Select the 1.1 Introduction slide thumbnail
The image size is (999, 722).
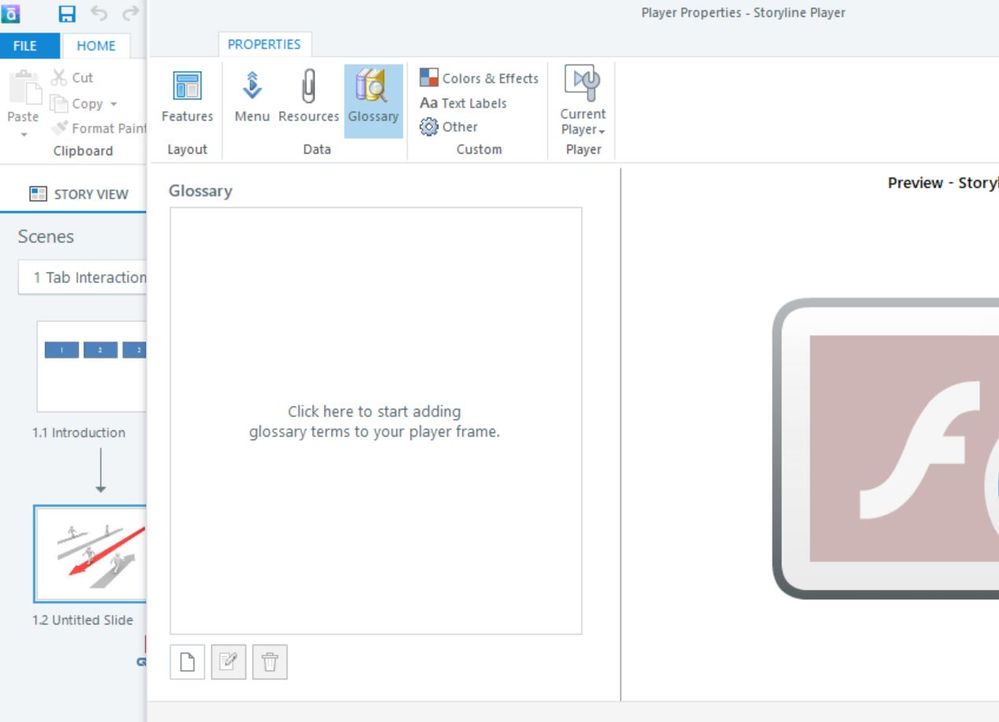point(92,366)
